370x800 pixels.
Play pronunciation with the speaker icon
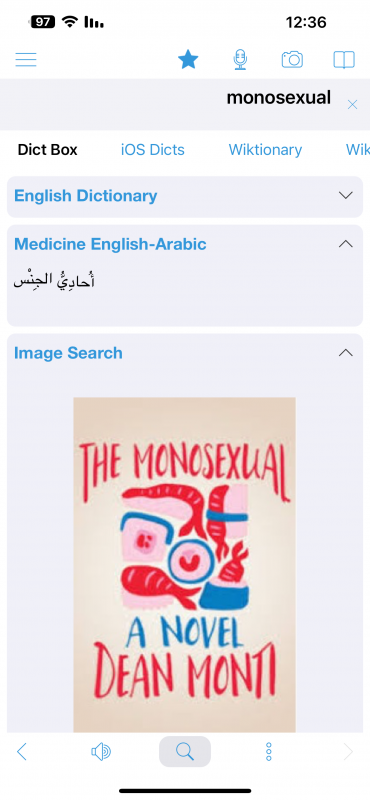(101, 752)
